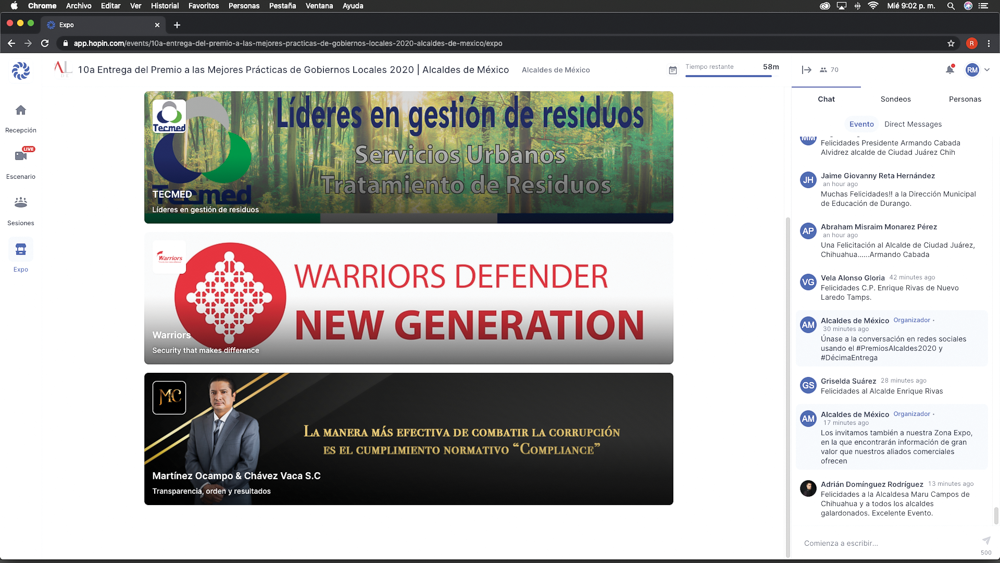Click the address bar URL
The height and width of the screenshot is (563, 1000).
288,43
